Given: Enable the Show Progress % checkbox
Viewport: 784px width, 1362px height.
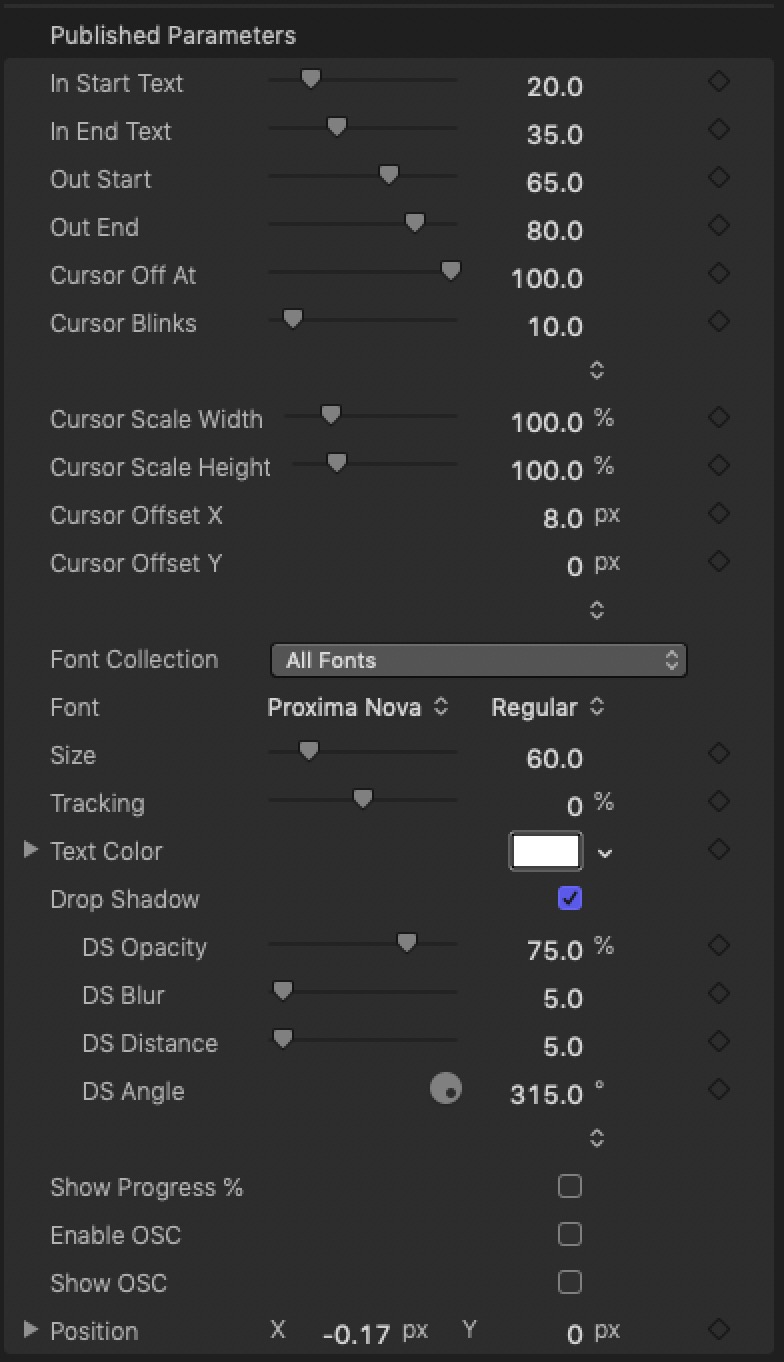Looking at the screenshot, I should coord(570,1186).
